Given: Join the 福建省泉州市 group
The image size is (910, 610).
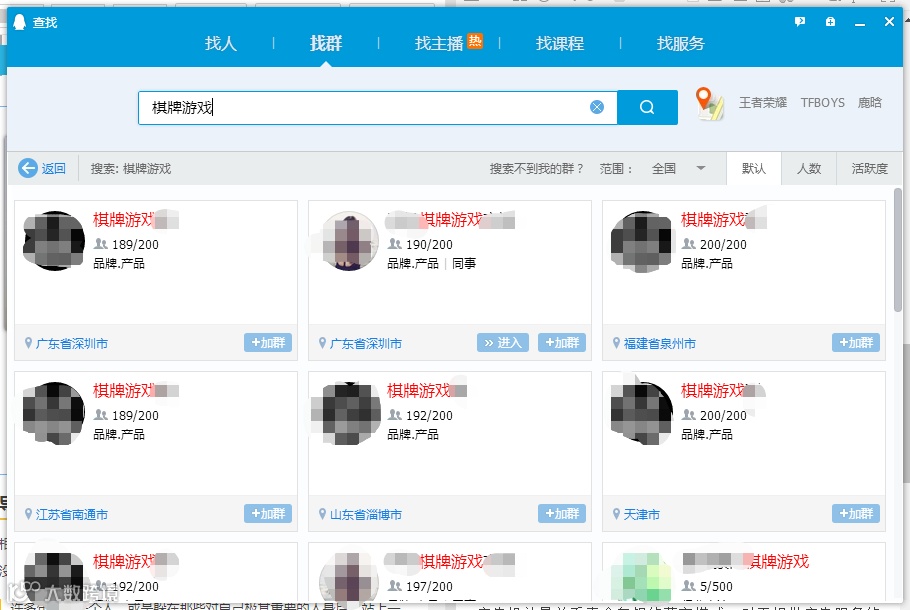Looking at the screenshot, I should click(x=856, y=342).
